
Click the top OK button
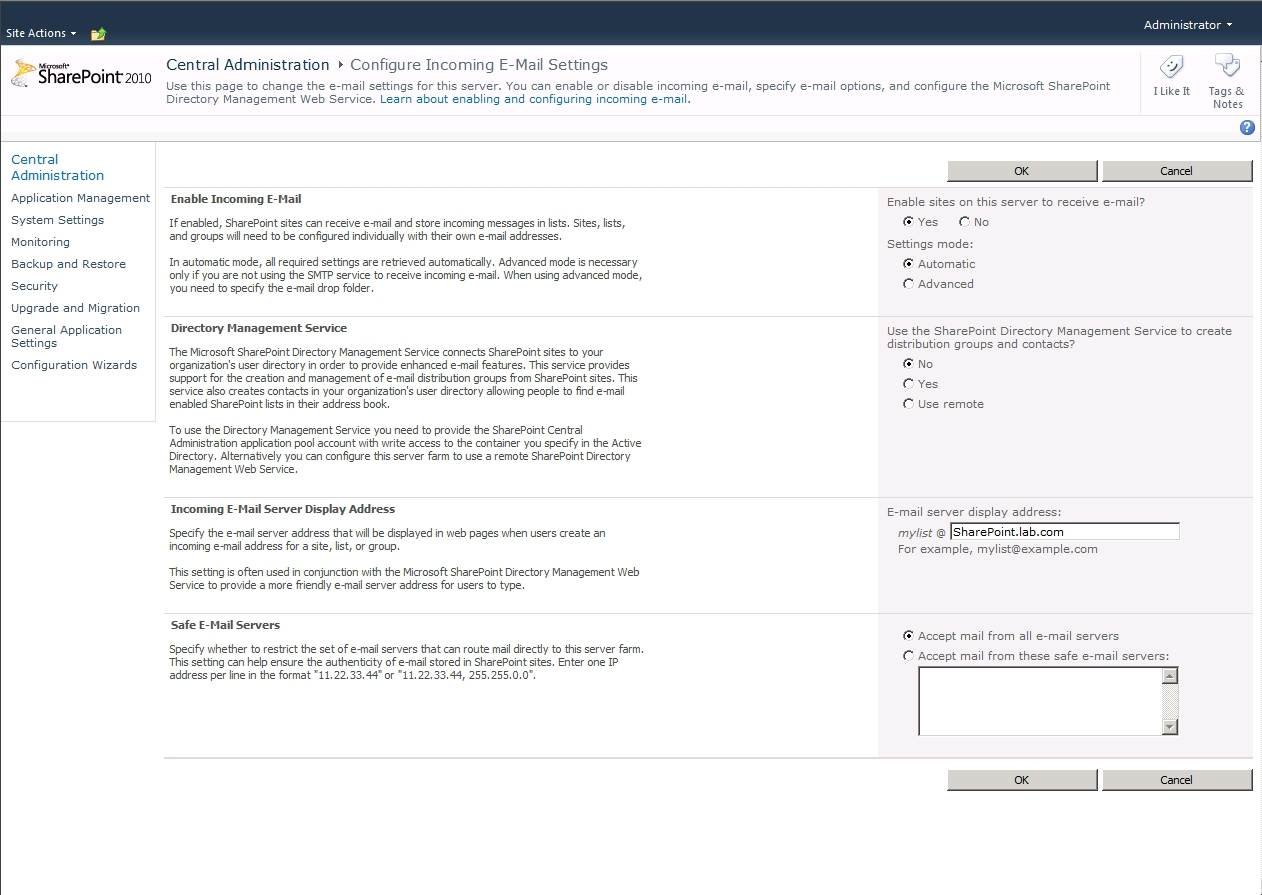coord(1021,171)
